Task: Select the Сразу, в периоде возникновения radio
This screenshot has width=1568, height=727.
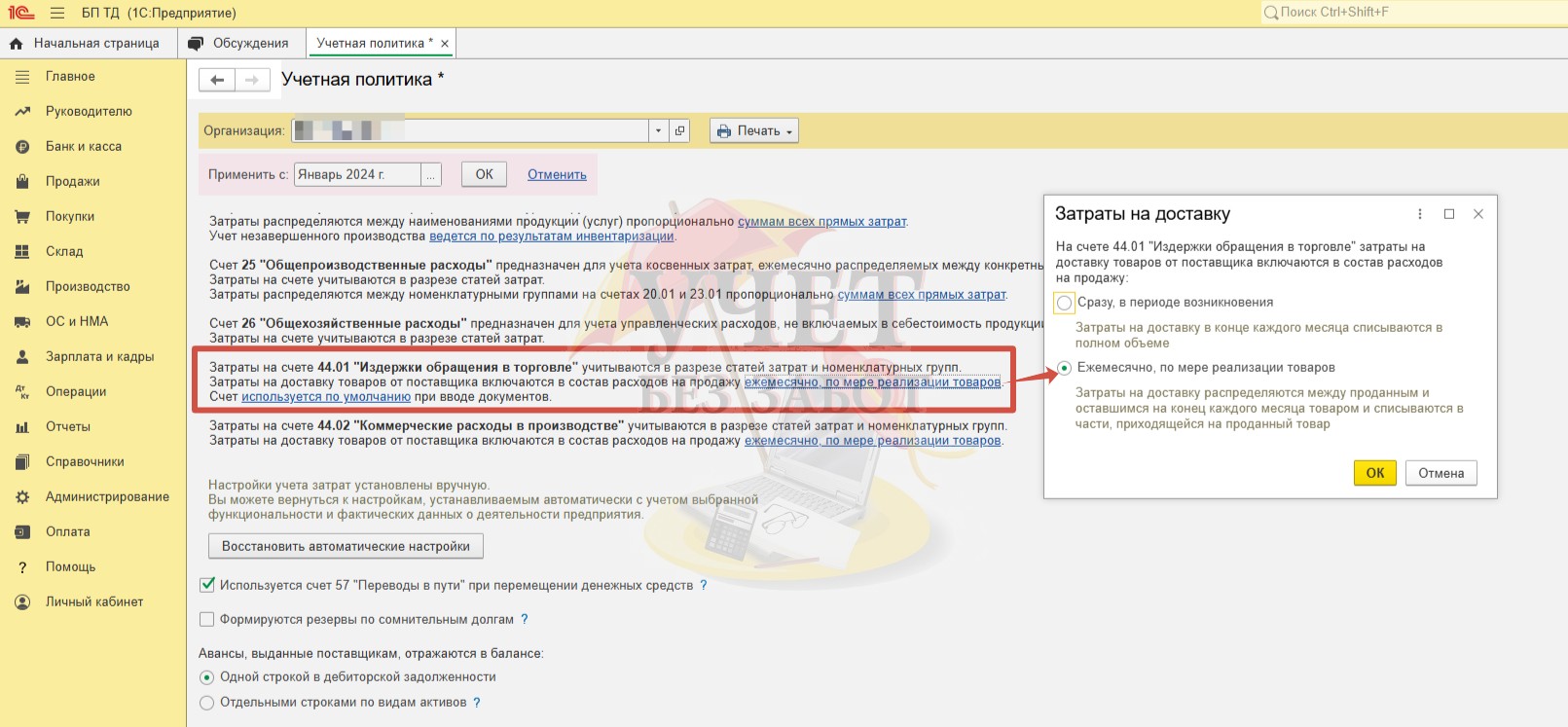Action: coord(1064,303)
